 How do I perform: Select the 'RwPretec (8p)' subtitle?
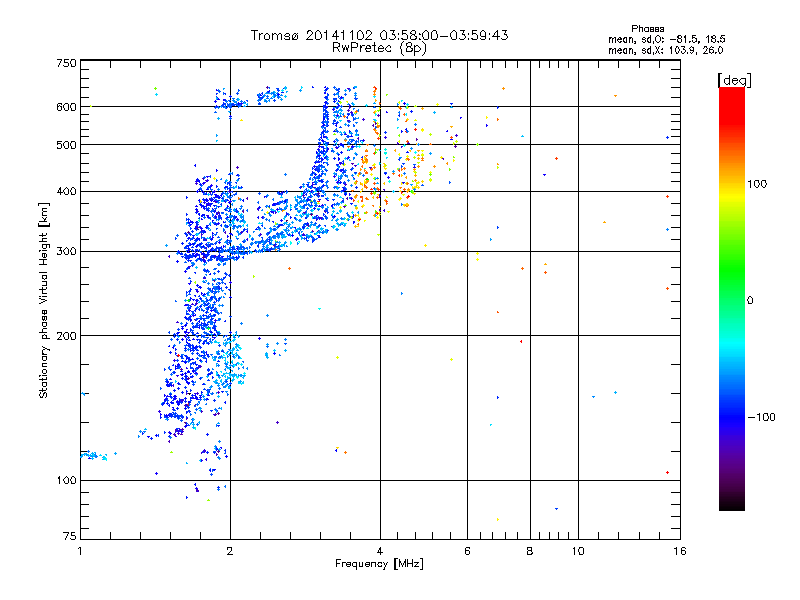coord(379,48)
